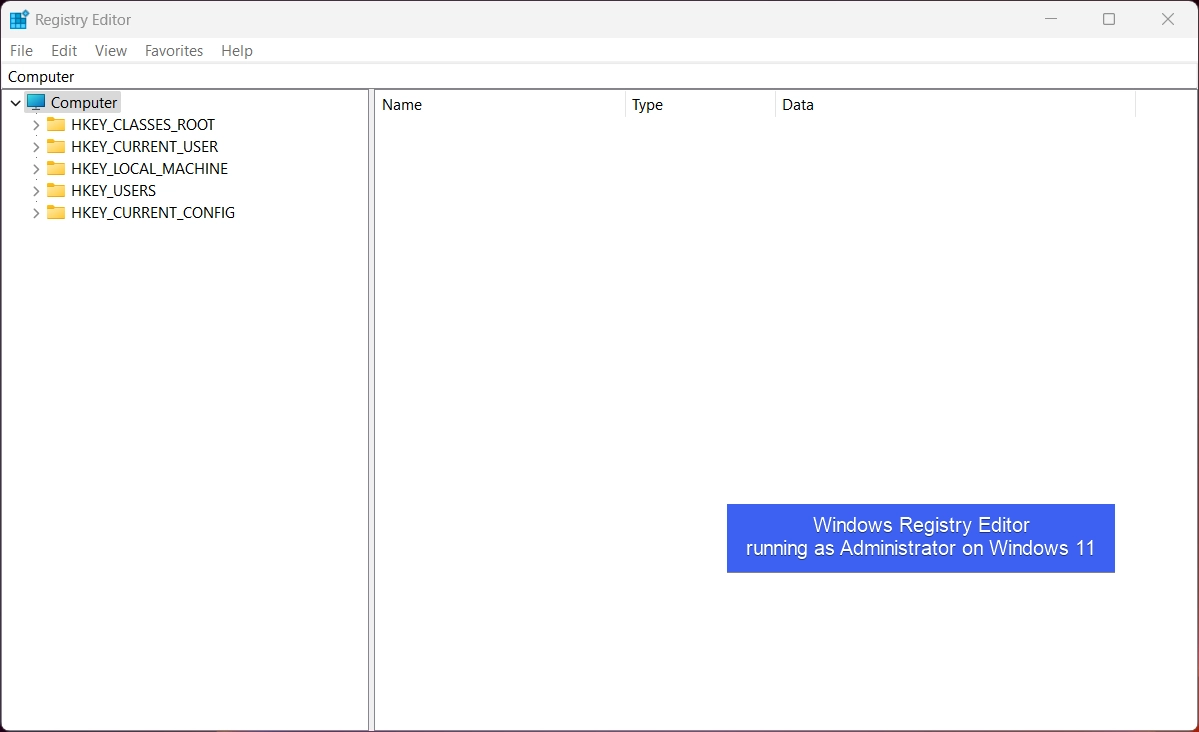Click the HKEY_USERS folder icon
This screenshot has height=732, width=1199.
coord(56,190)
